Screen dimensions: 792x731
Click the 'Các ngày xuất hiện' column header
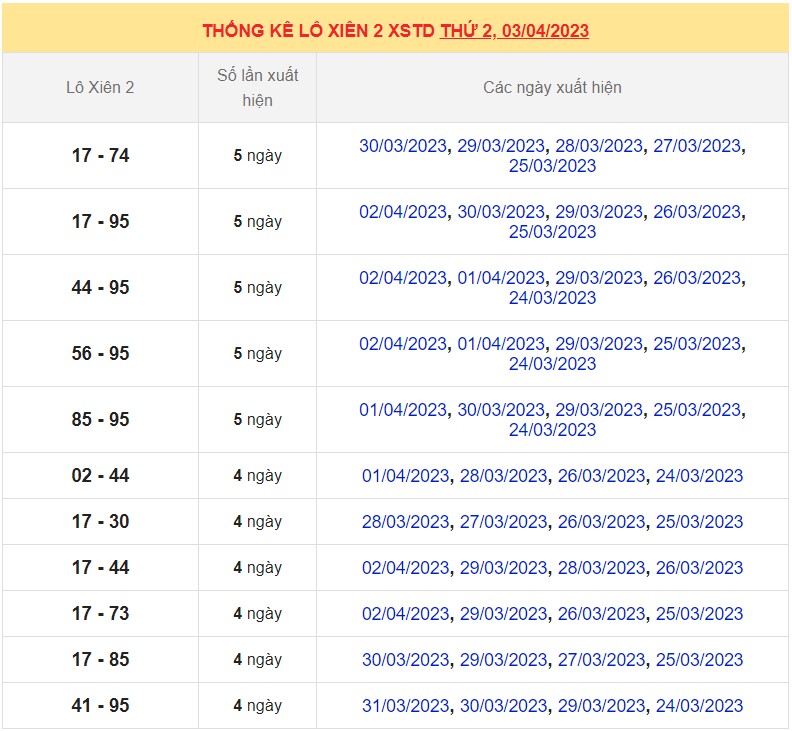(552, 88)
